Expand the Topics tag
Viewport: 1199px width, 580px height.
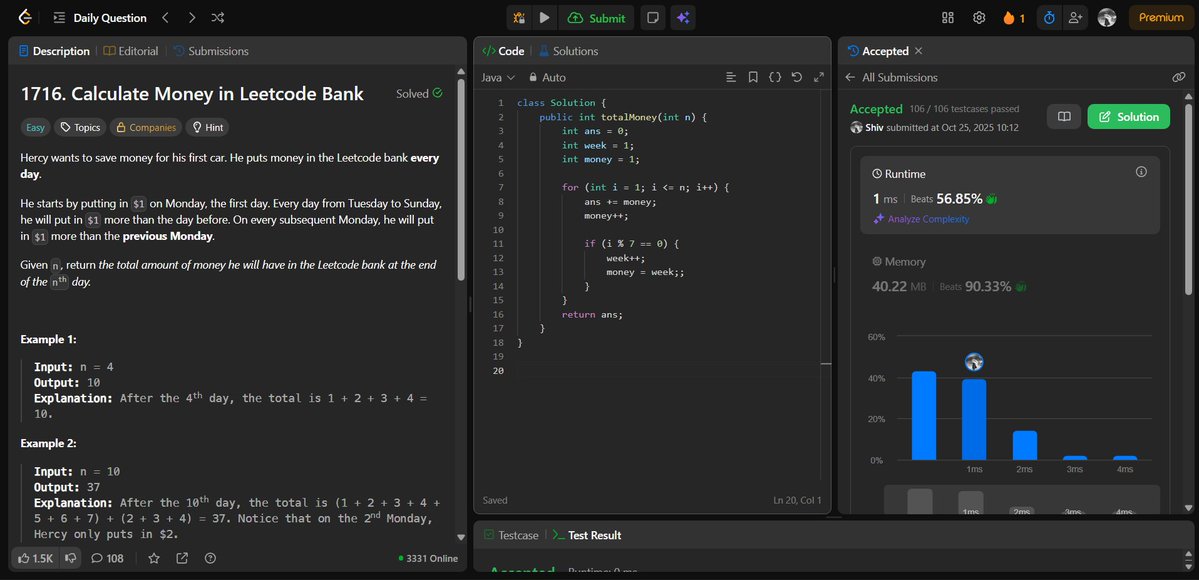pyautogui.click(x=80, y=127)
